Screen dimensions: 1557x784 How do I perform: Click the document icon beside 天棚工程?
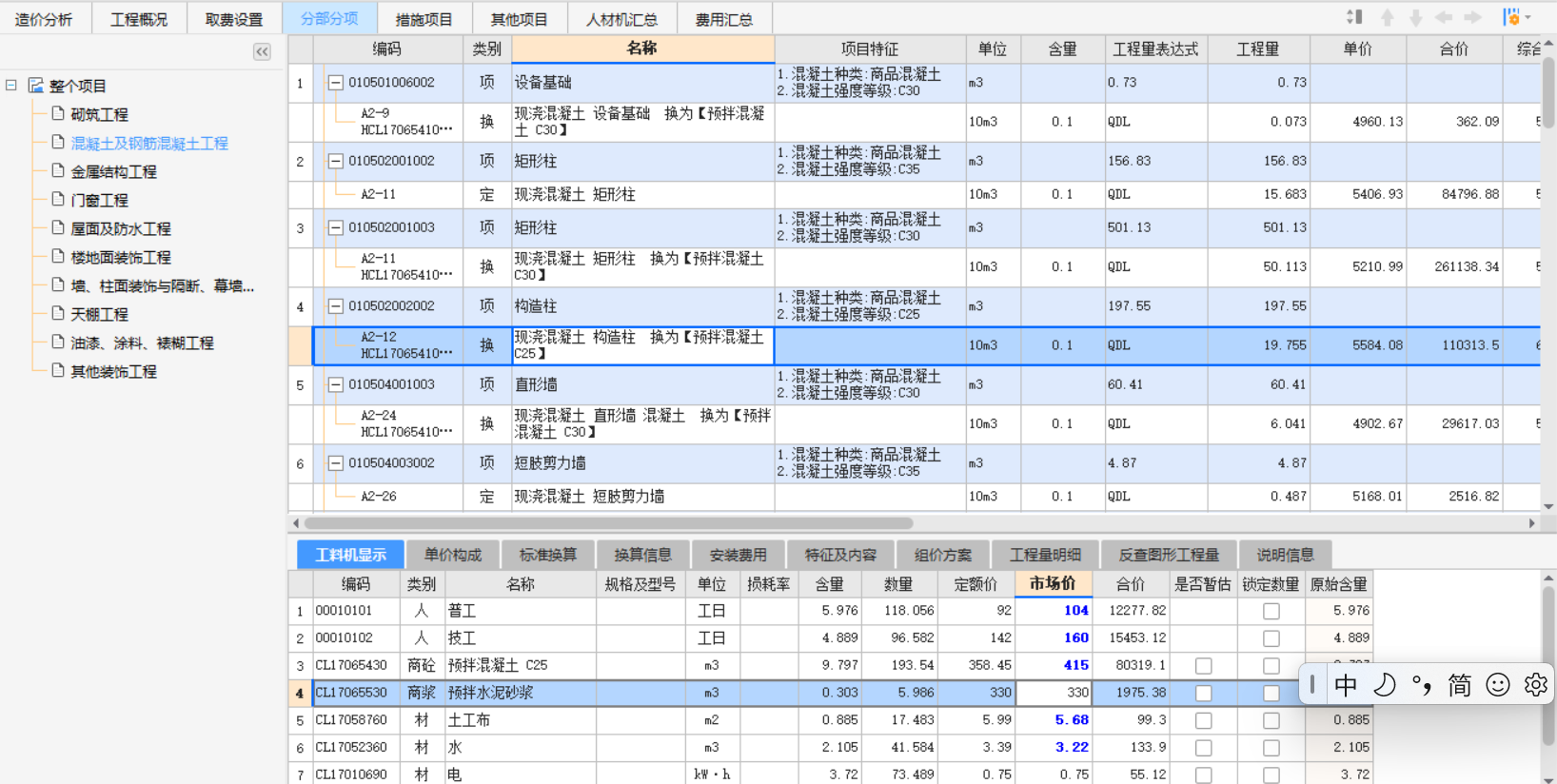[58, 313]
